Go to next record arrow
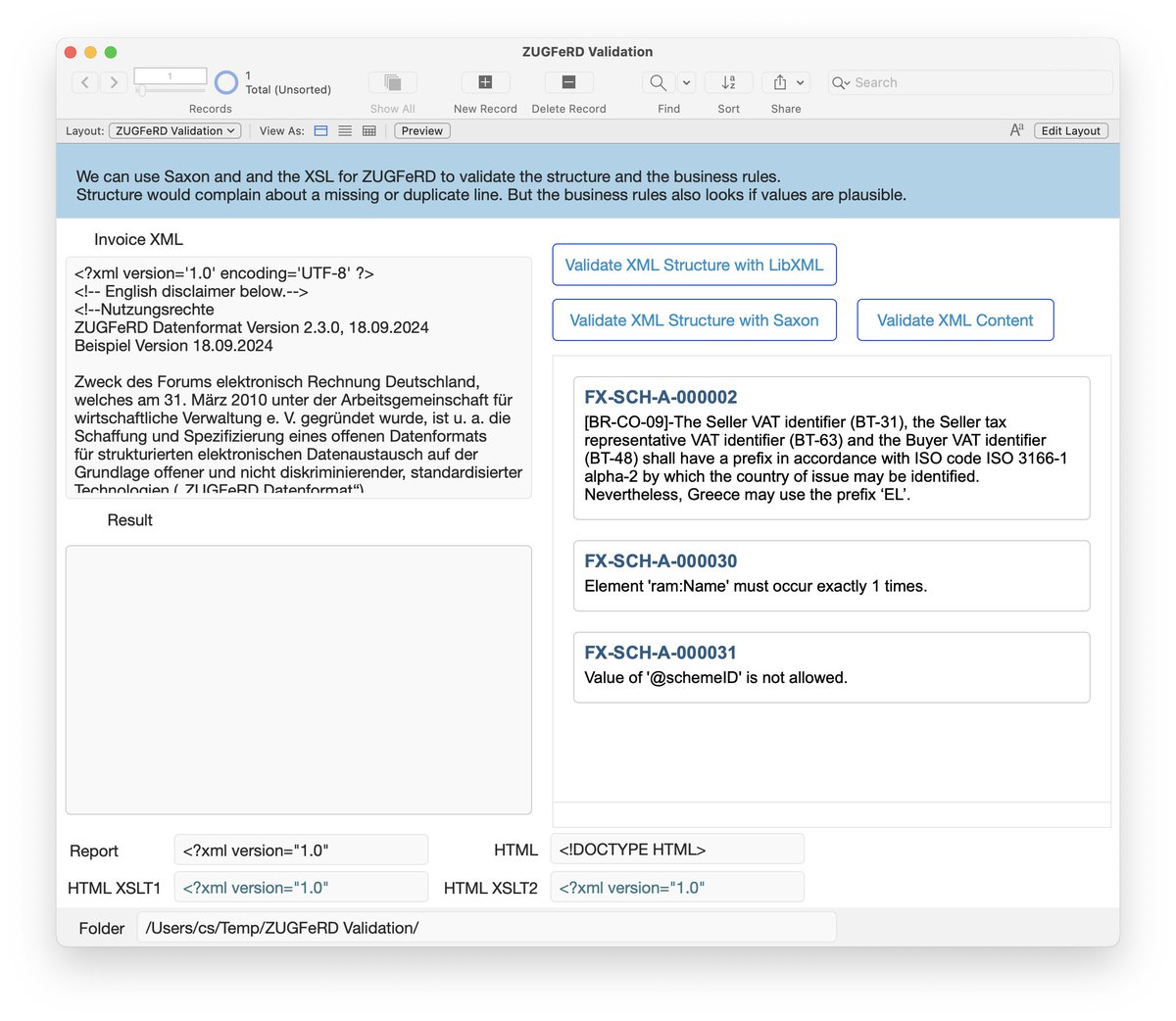This screenshot has width=1176, height=1021. click(x=114, y=82)
